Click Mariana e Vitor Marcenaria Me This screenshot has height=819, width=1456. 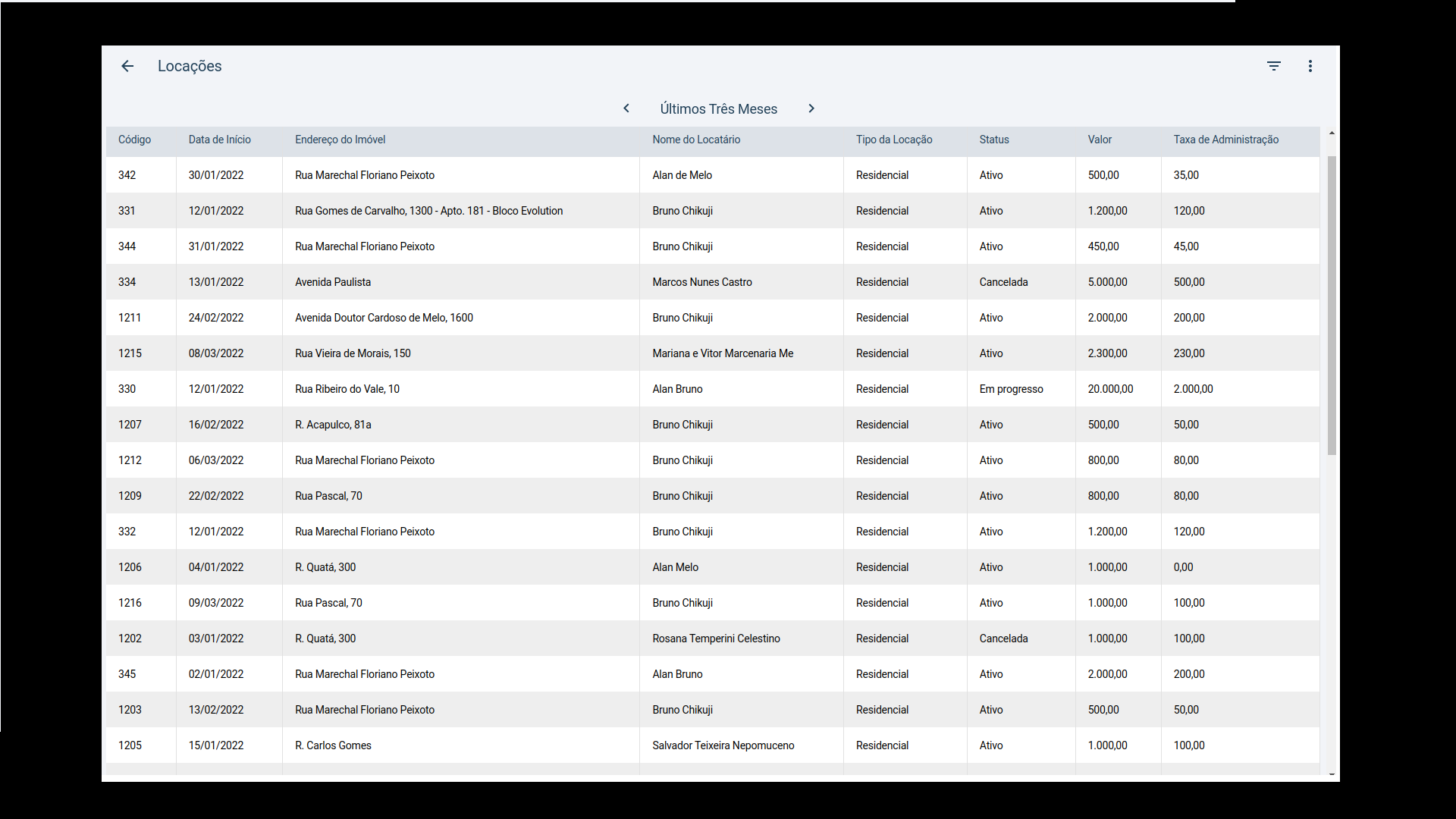(723, 353)
